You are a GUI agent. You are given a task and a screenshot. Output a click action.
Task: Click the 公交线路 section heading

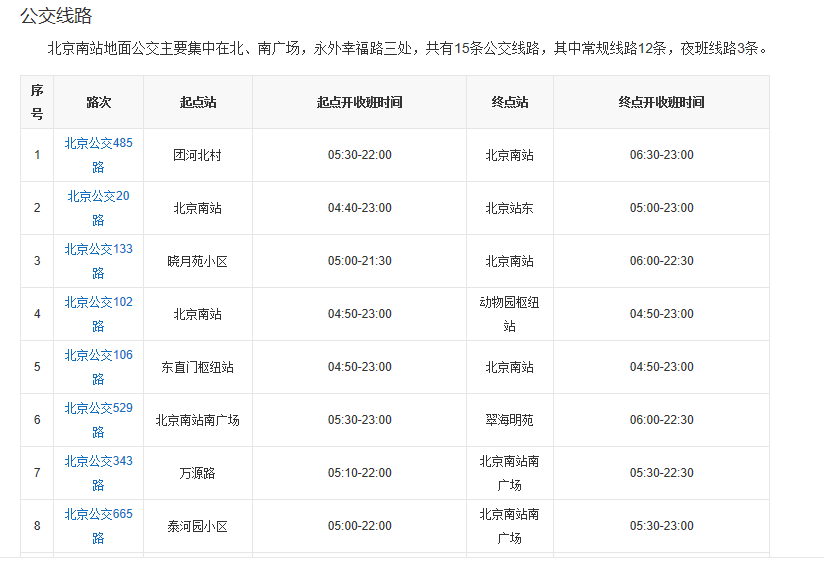[x=56, y=16]
